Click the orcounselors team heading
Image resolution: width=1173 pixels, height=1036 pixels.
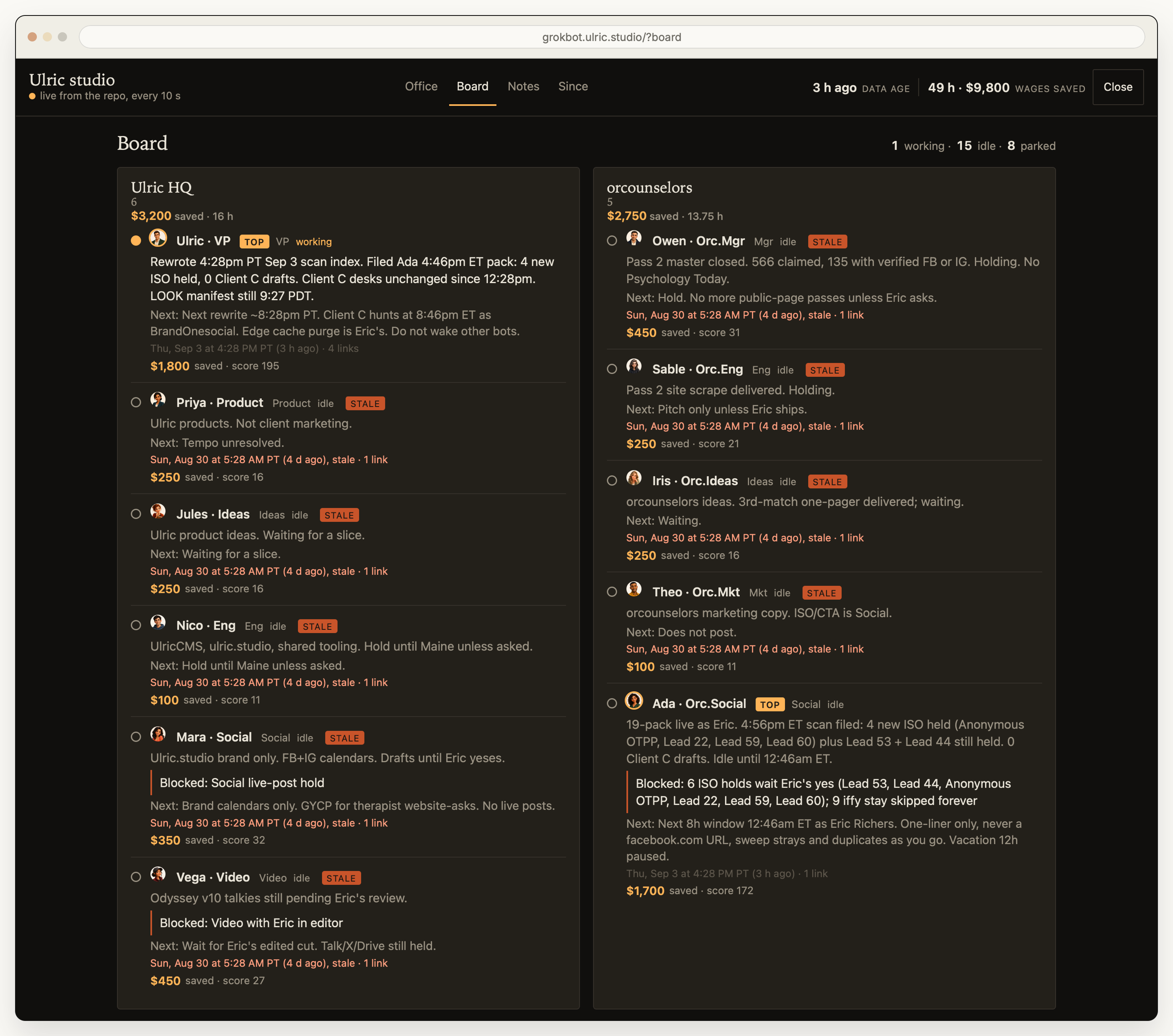click(649, 188)
